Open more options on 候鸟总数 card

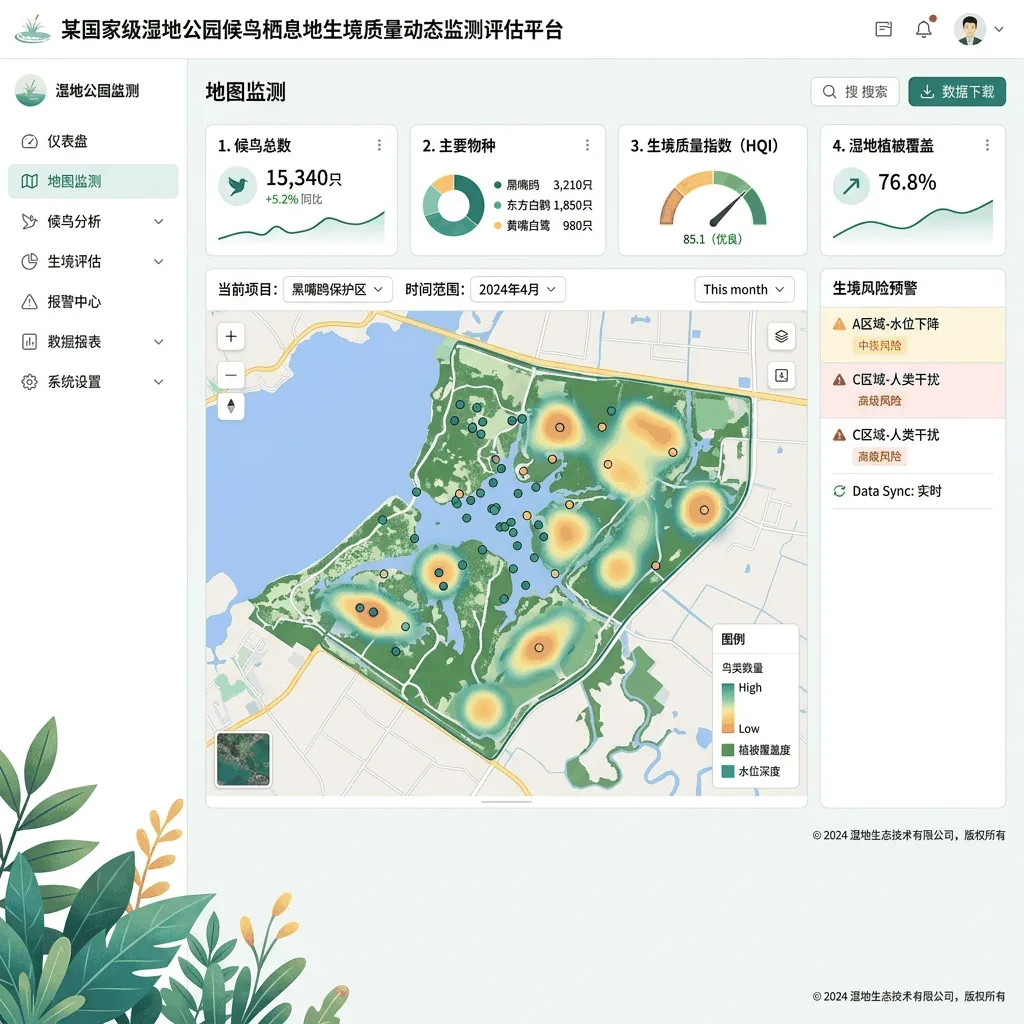point(379,145)
